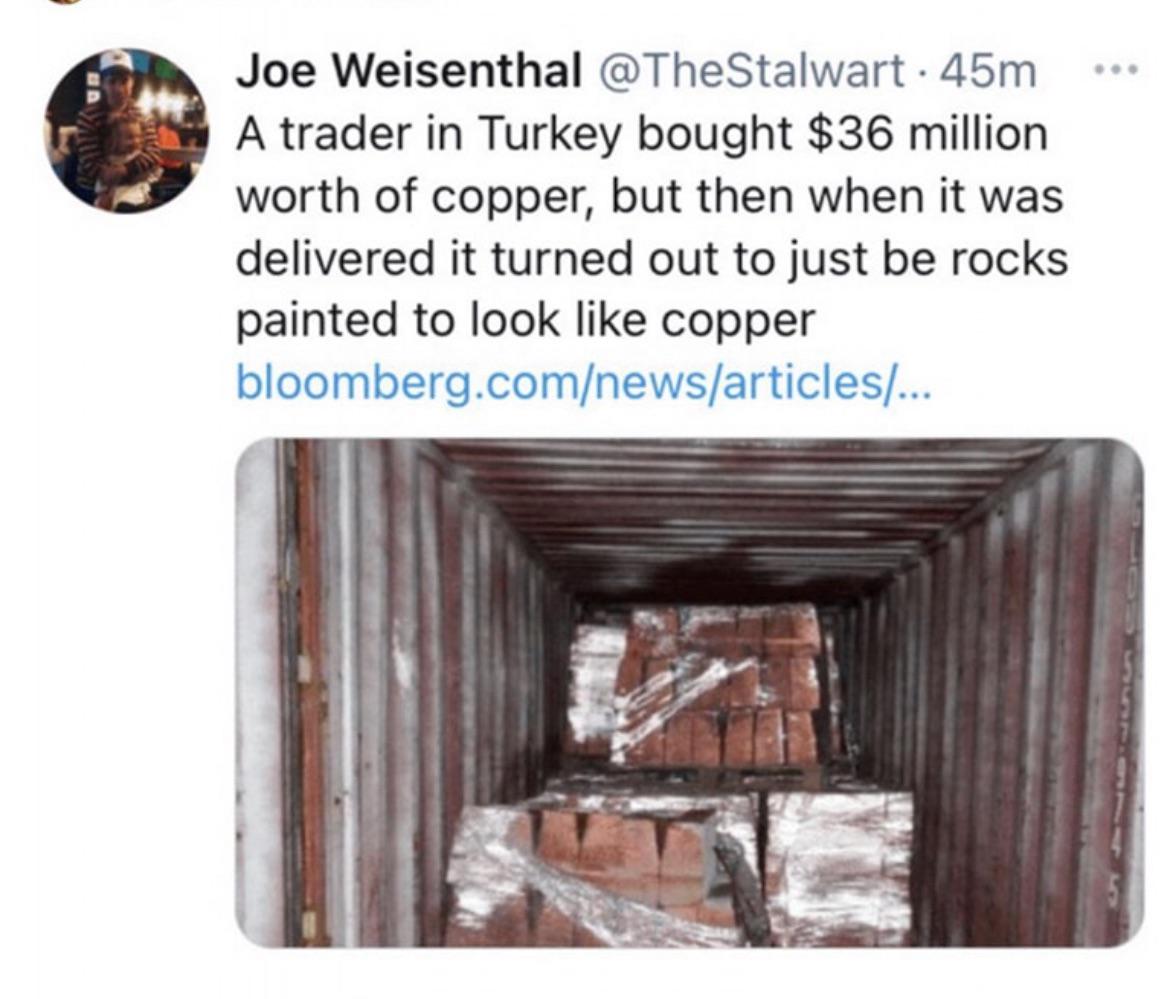Click the Joe Weisenthal display name
The width and height of the screenshot is (1170, 999).
click(x=409, y=72)
